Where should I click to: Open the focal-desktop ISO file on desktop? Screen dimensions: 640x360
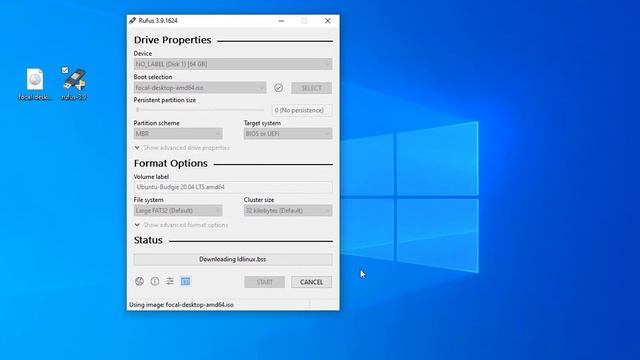[x=35, y=84]
